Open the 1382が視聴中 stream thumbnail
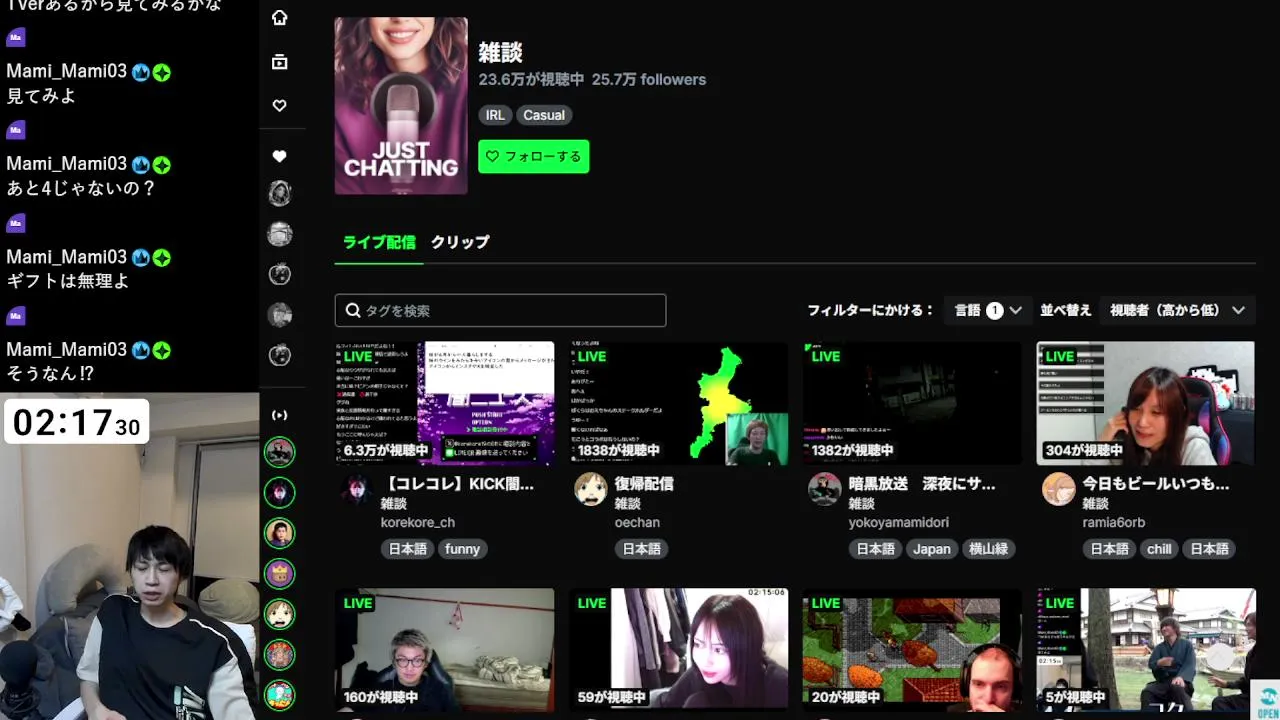 (912, 403)
